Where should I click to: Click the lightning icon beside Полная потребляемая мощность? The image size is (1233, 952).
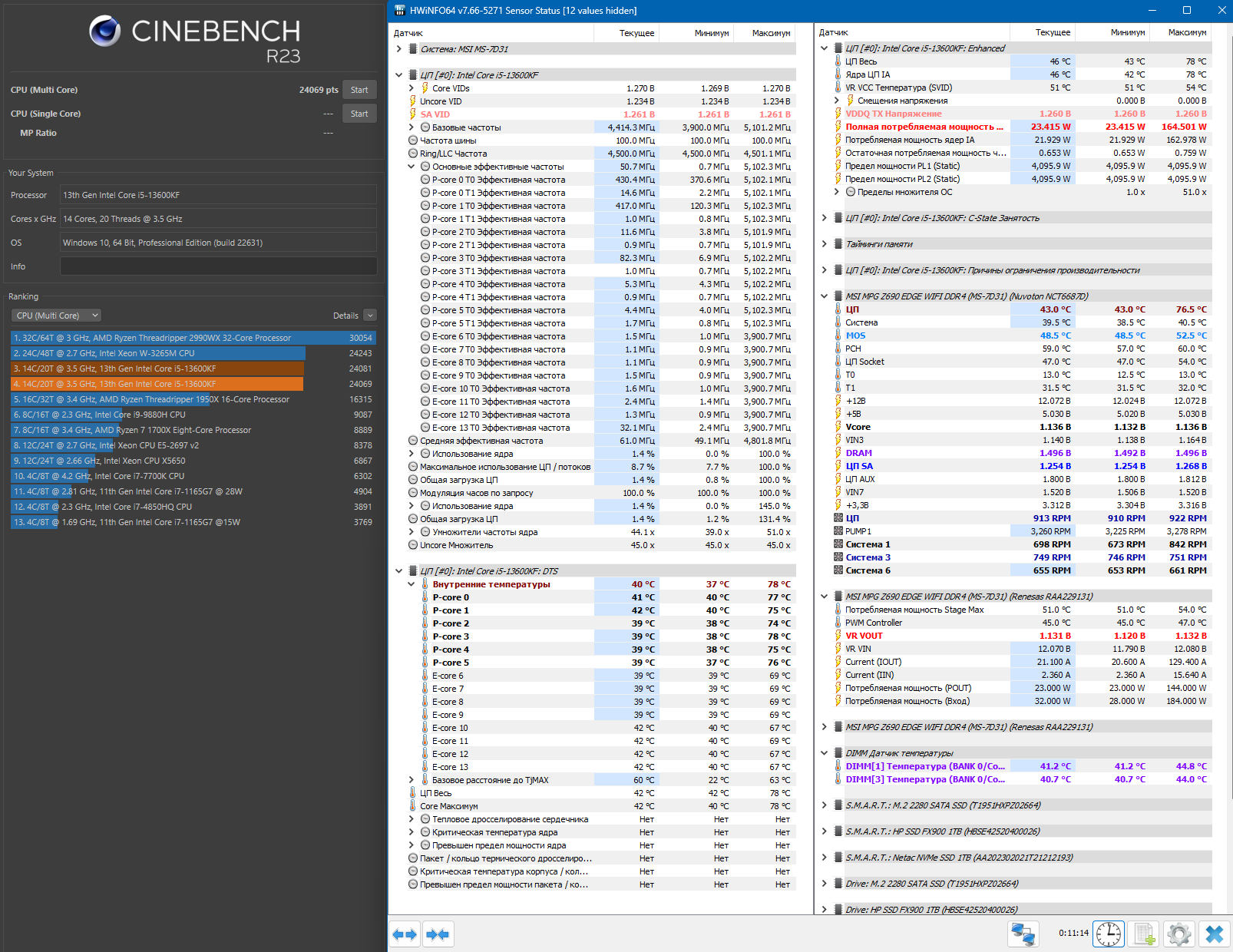pyautogui.click(x=838, y=127)
